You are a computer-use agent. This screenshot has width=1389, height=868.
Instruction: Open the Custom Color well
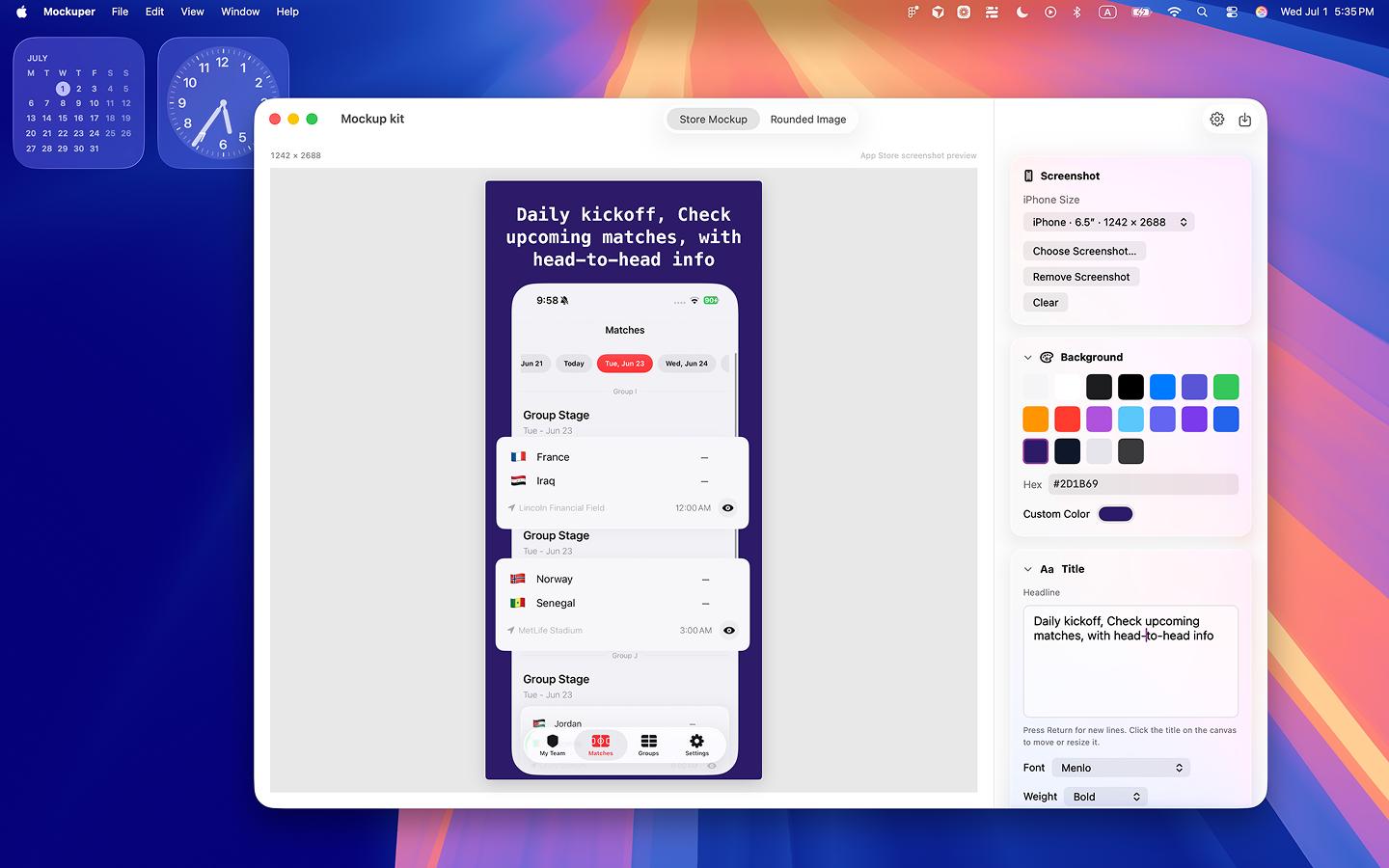(x=1115, y=514)
